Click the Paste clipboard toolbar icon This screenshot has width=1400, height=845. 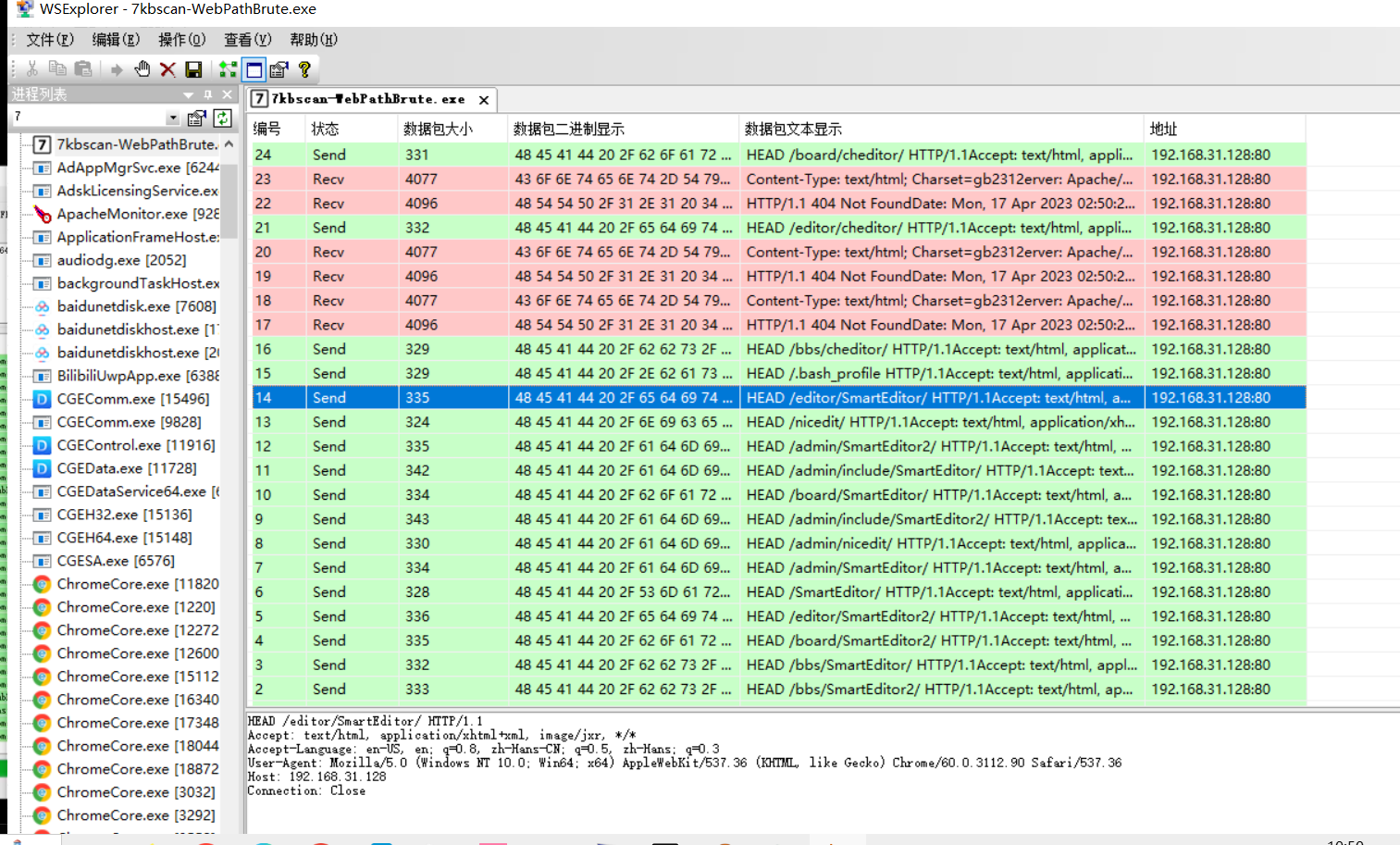[83, 69]
